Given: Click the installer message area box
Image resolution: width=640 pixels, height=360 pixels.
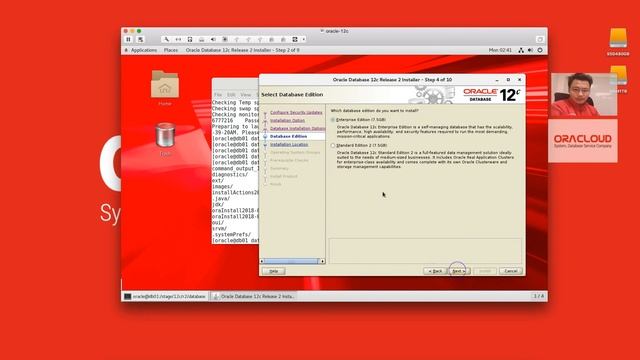Looking at the screenshot, I should 425,251.
